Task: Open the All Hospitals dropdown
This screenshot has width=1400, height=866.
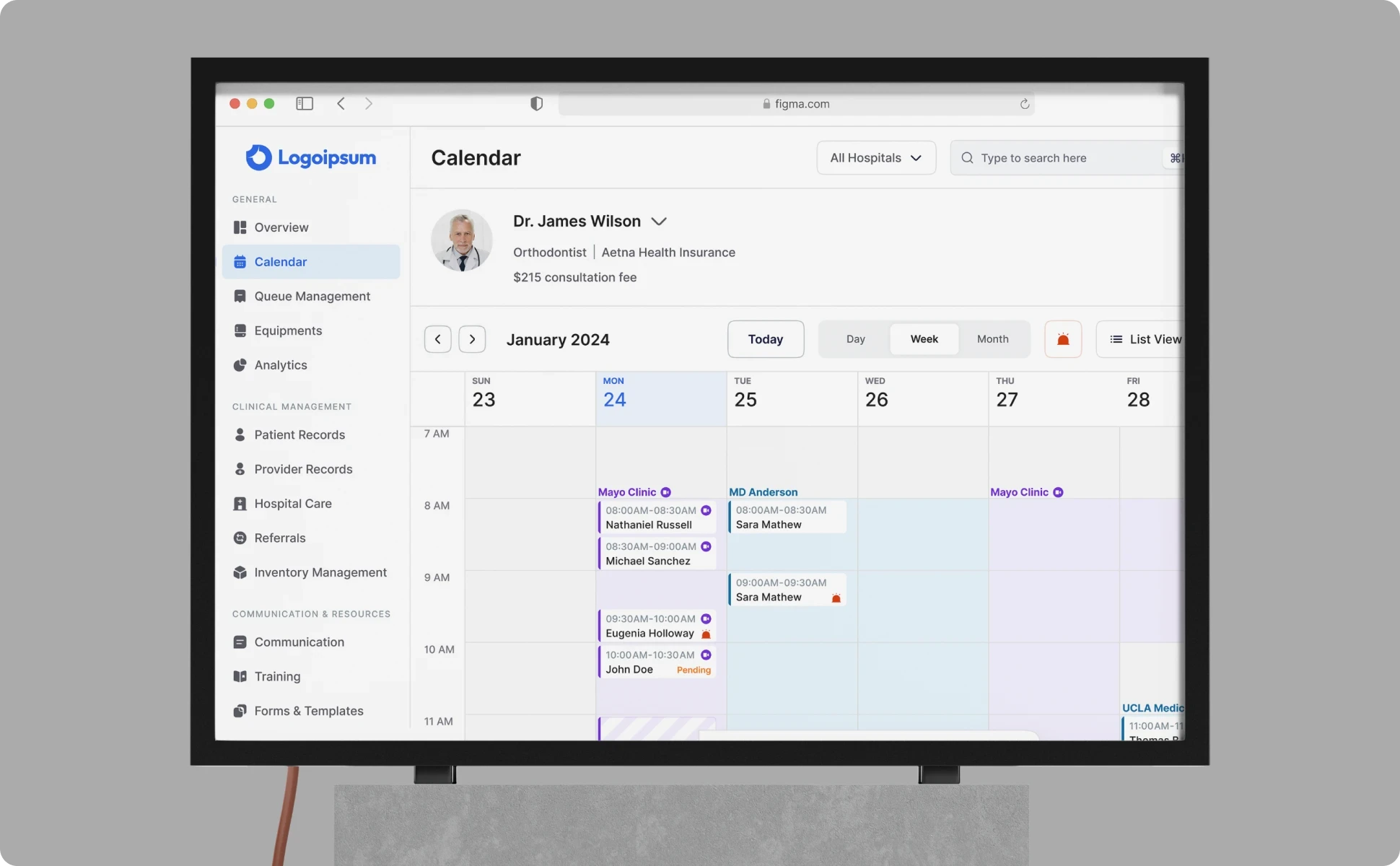Action: (x=875, y=158)
